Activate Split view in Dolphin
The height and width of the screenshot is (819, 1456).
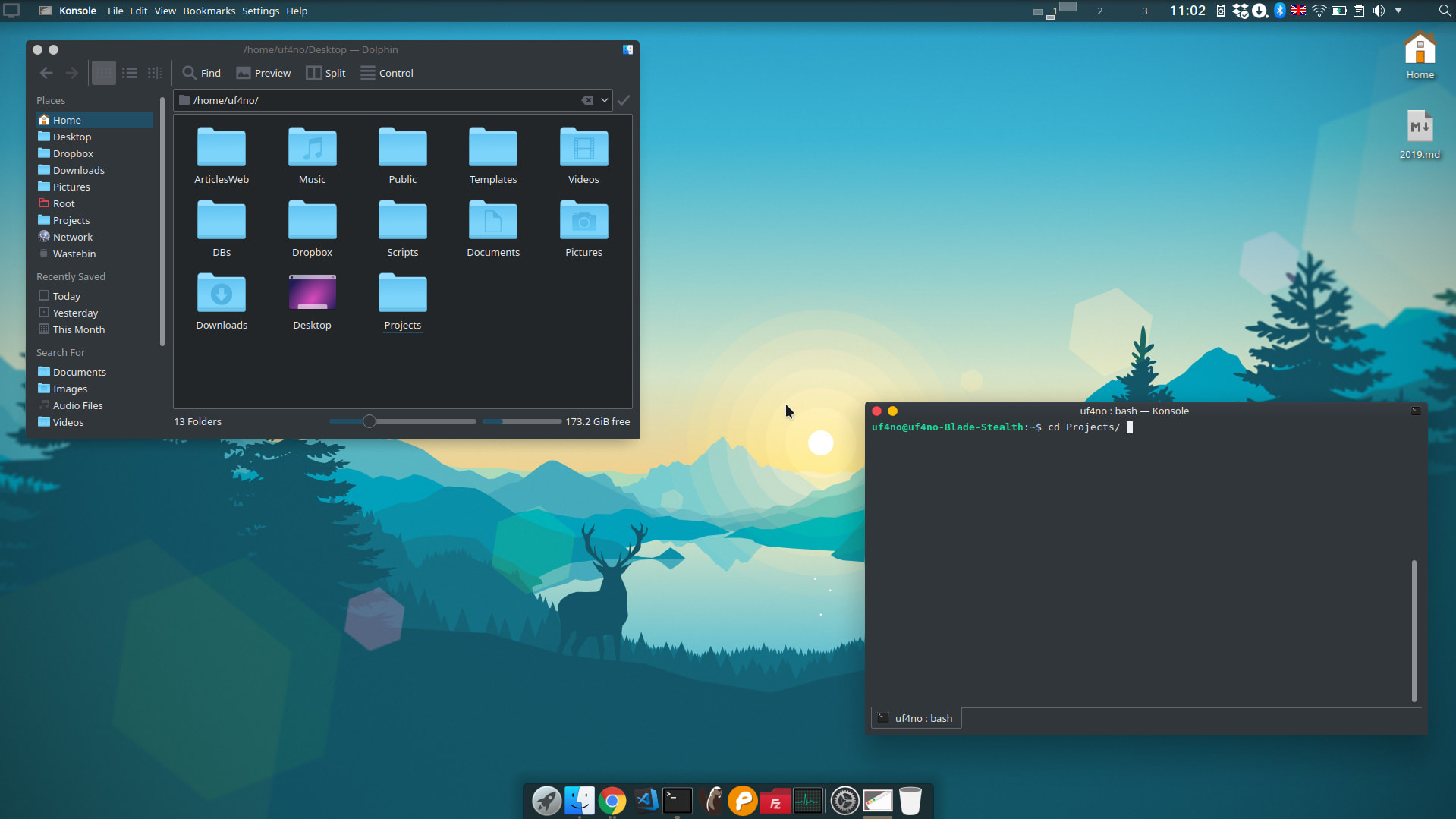coord(325,73)
